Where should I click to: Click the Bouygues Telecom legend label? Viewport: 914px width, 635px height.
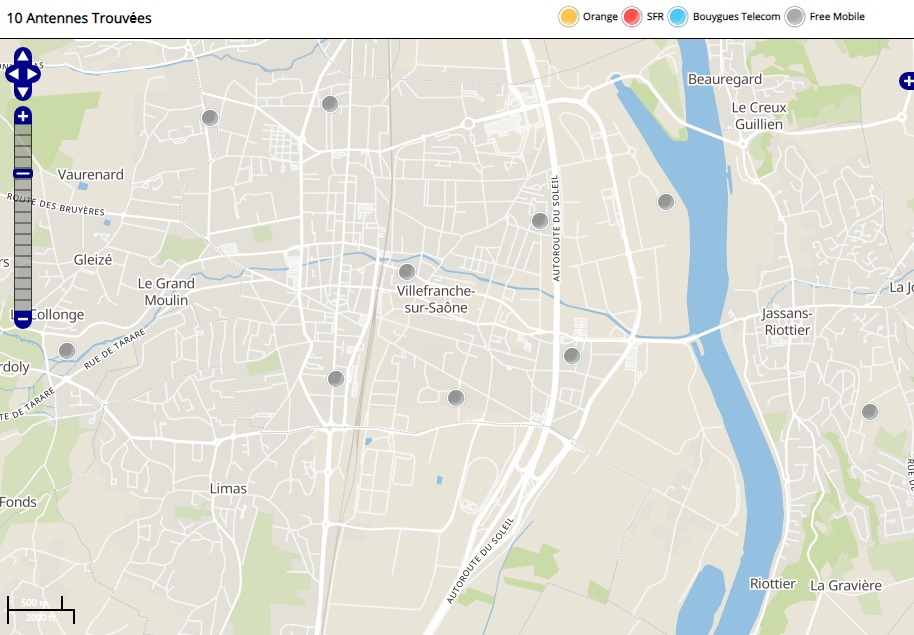(737, 17)
